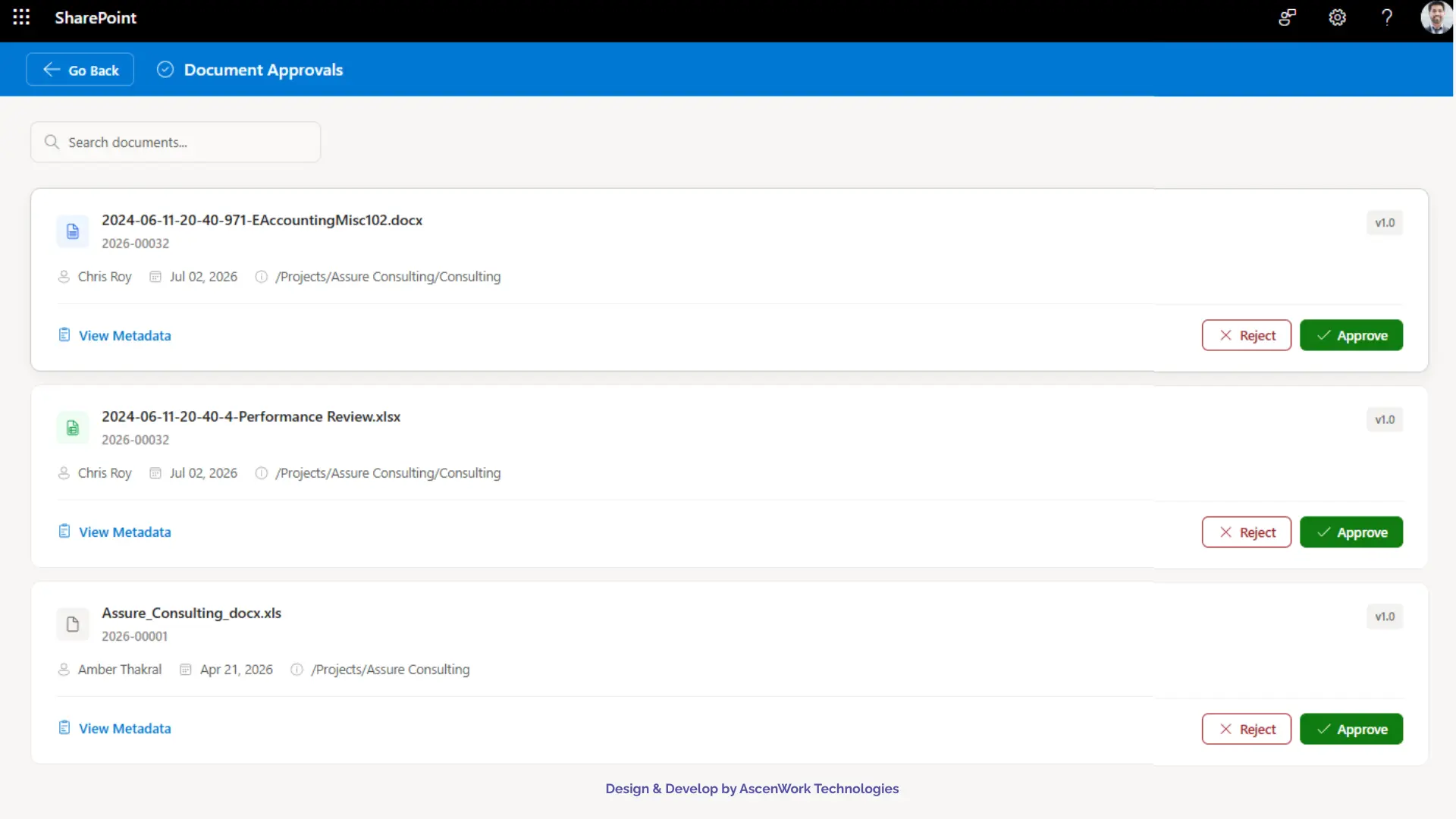Click Chris Roy in EAccountingMisc102 card
This screenshot has height=819, width=1456.
point(105,277)
